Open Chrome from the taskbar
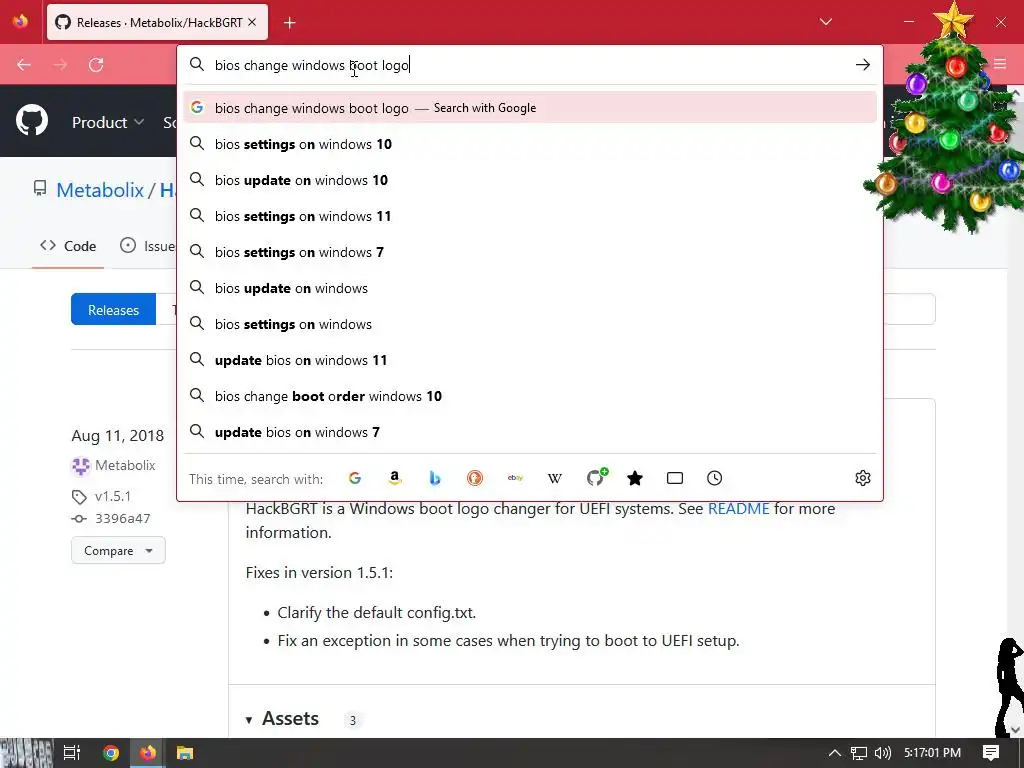The width and height of the screenshot is (1024, 768). pos(111,753)
